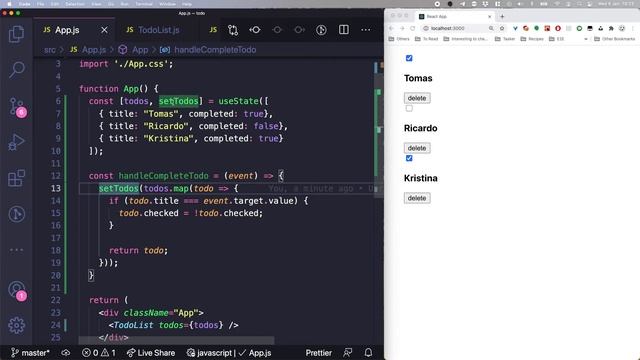Open the Manage gear menu
Viewport: 640px width, 360px height.
(16, 325)
